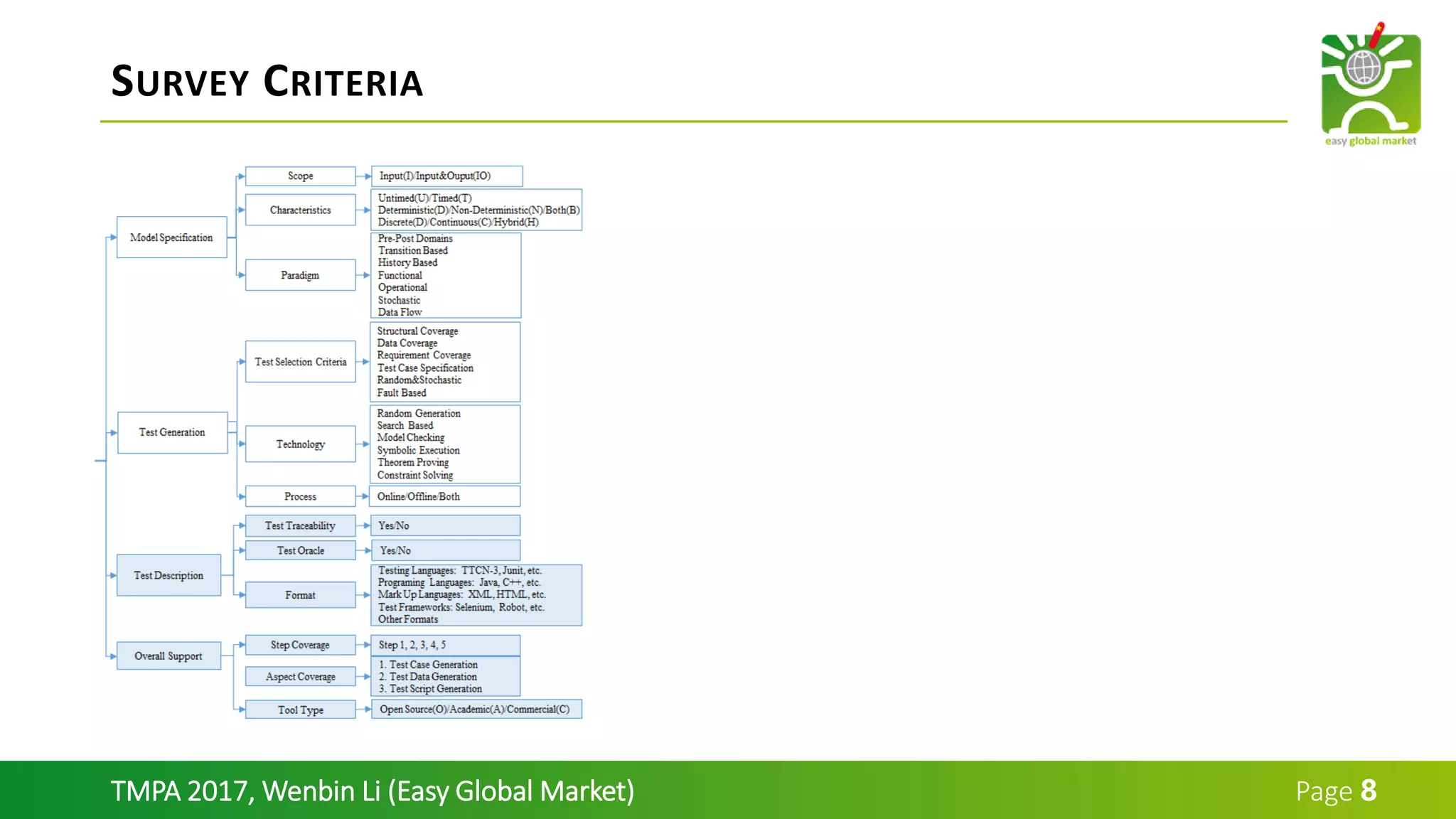Click footer text TMPA 2017, Wenbin Li
The width and height of the screenshot is (1456, 819).
[373, 791]
